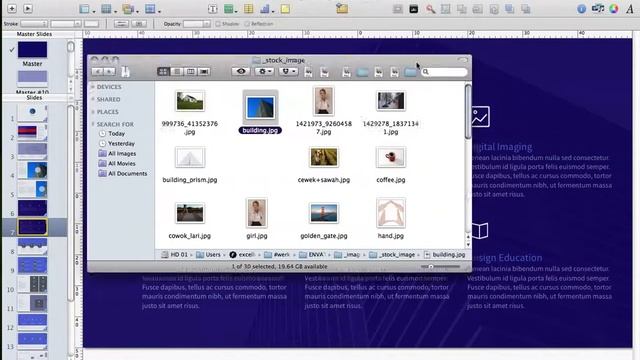Insert a table using the yellow table icon
The width and height of the screenshot is (640, 360).
(x=248, y=9)
